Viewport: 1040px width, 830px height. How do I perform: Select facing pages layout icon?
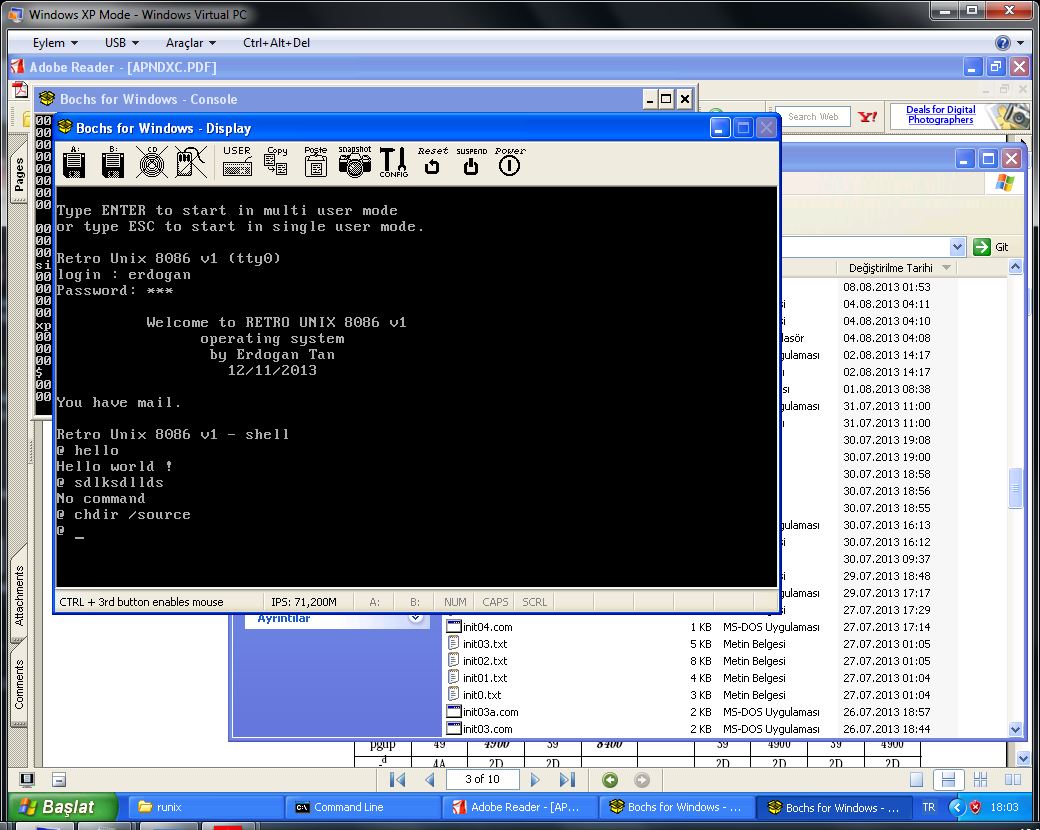pos(1013,780)
